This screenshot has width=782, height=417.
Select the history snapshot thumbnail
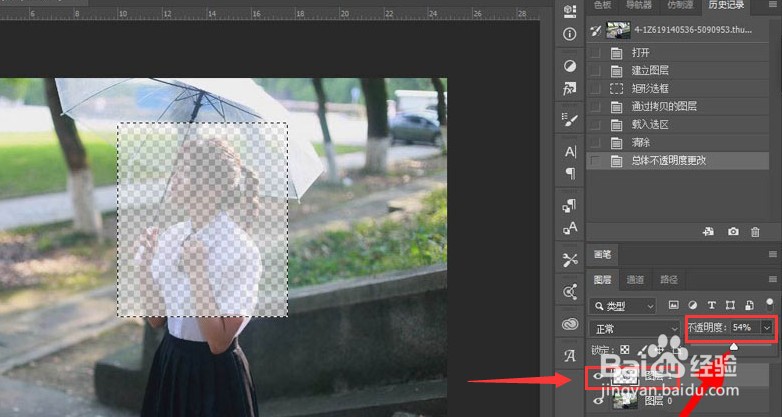[x=617, y=30]
